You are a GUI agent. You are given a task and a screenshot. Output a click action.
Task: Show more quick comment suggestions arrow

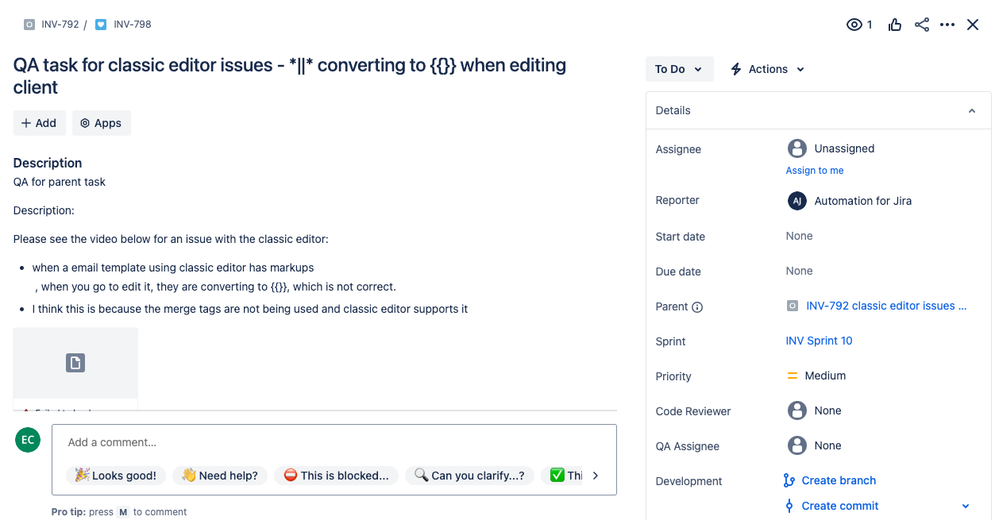click(x=595, y=475)
